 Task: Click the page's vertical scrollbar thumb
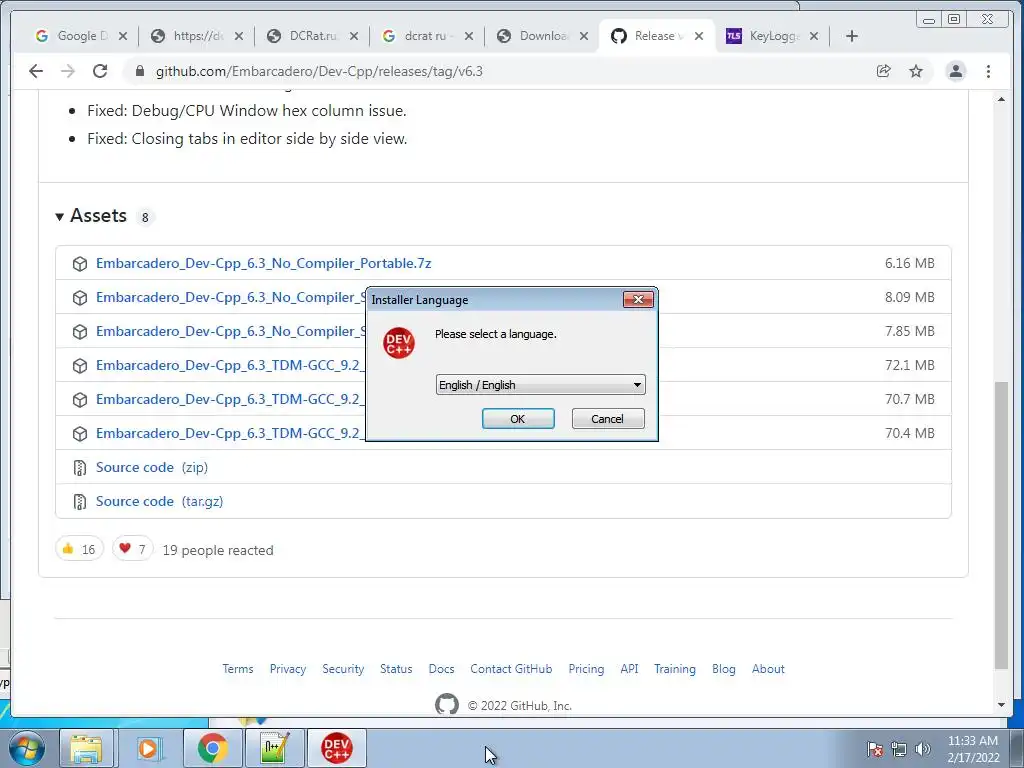(1001, 524)
